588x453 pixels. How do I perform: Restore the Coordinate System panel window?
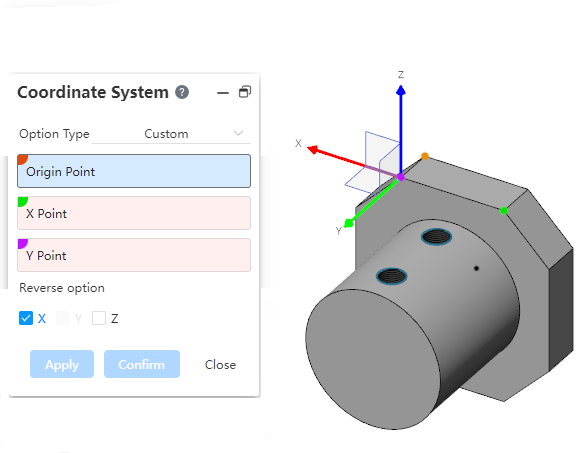245,92
